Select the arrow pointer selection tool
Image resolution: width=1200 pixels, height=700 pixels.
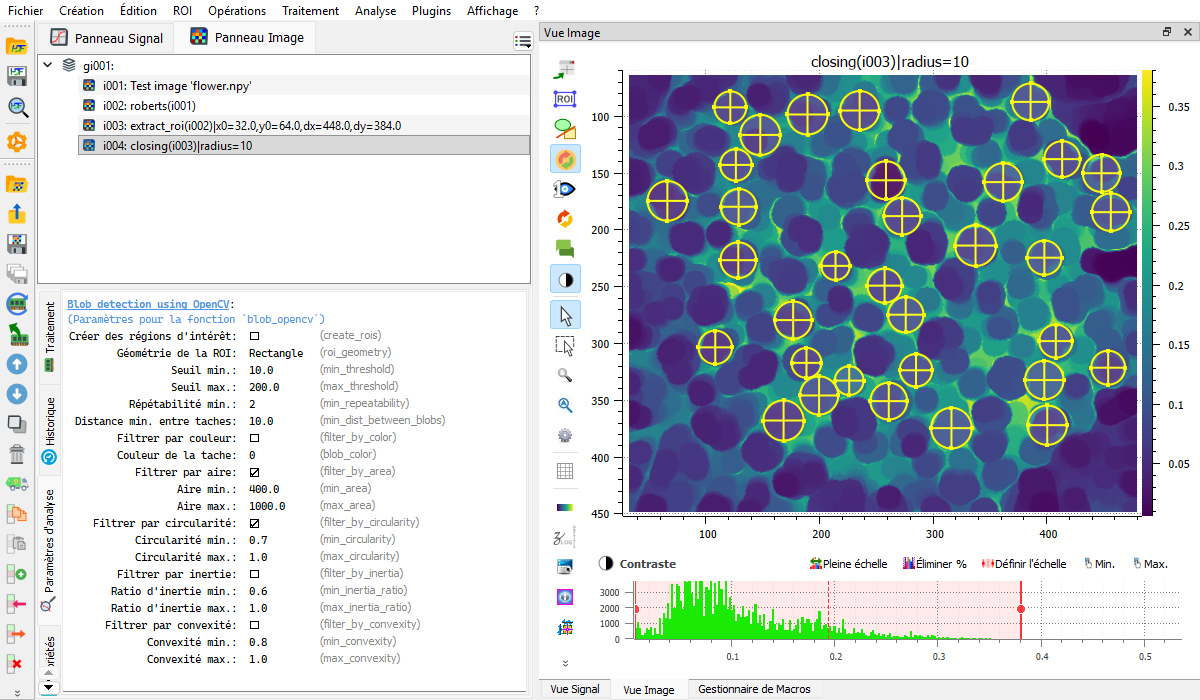[x=565, y=315]
